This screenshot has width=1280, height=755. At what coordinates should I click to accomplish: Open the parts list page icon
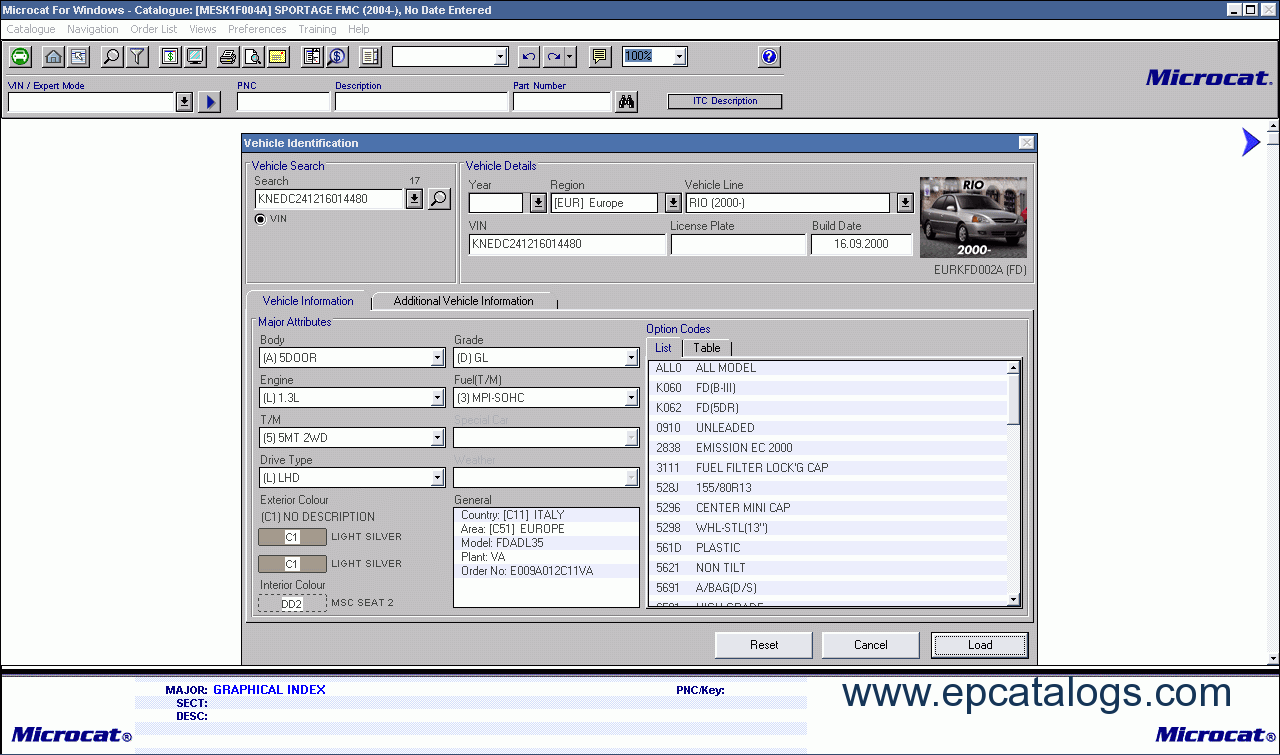(x=371, y=57)
